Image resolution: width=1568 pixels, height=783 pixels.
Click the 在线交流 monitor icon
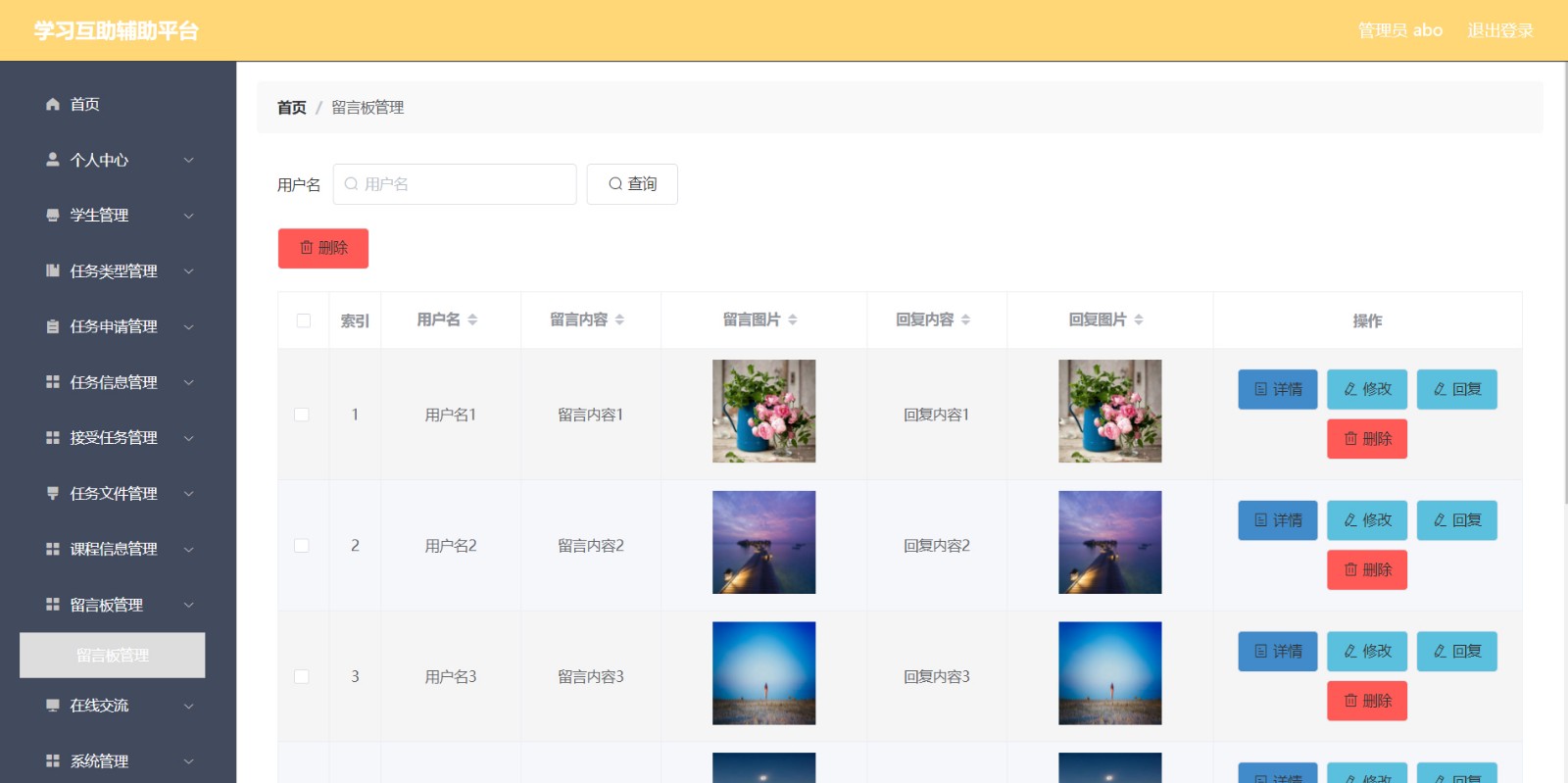pyautogui.click(x=53, y=705)
